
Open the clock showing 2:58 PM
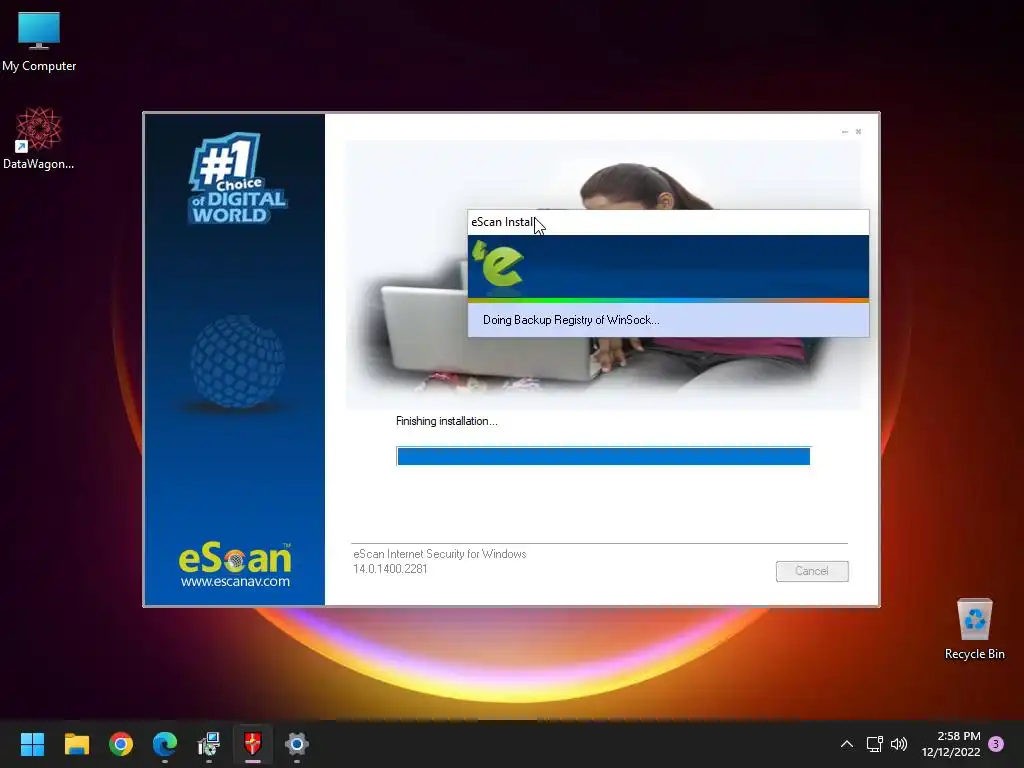[951, 744]
